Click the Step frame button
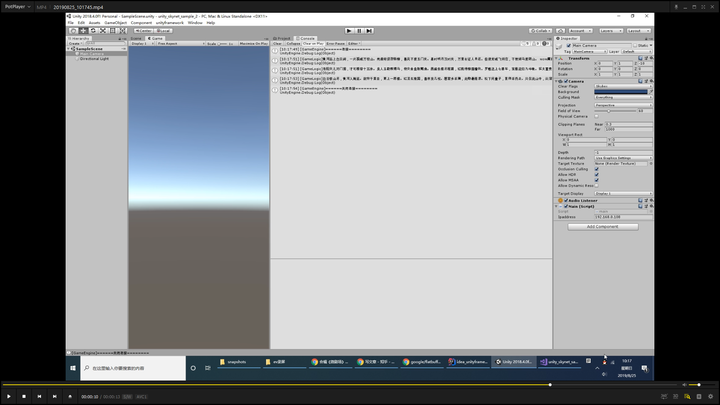 tap(368, 30)
